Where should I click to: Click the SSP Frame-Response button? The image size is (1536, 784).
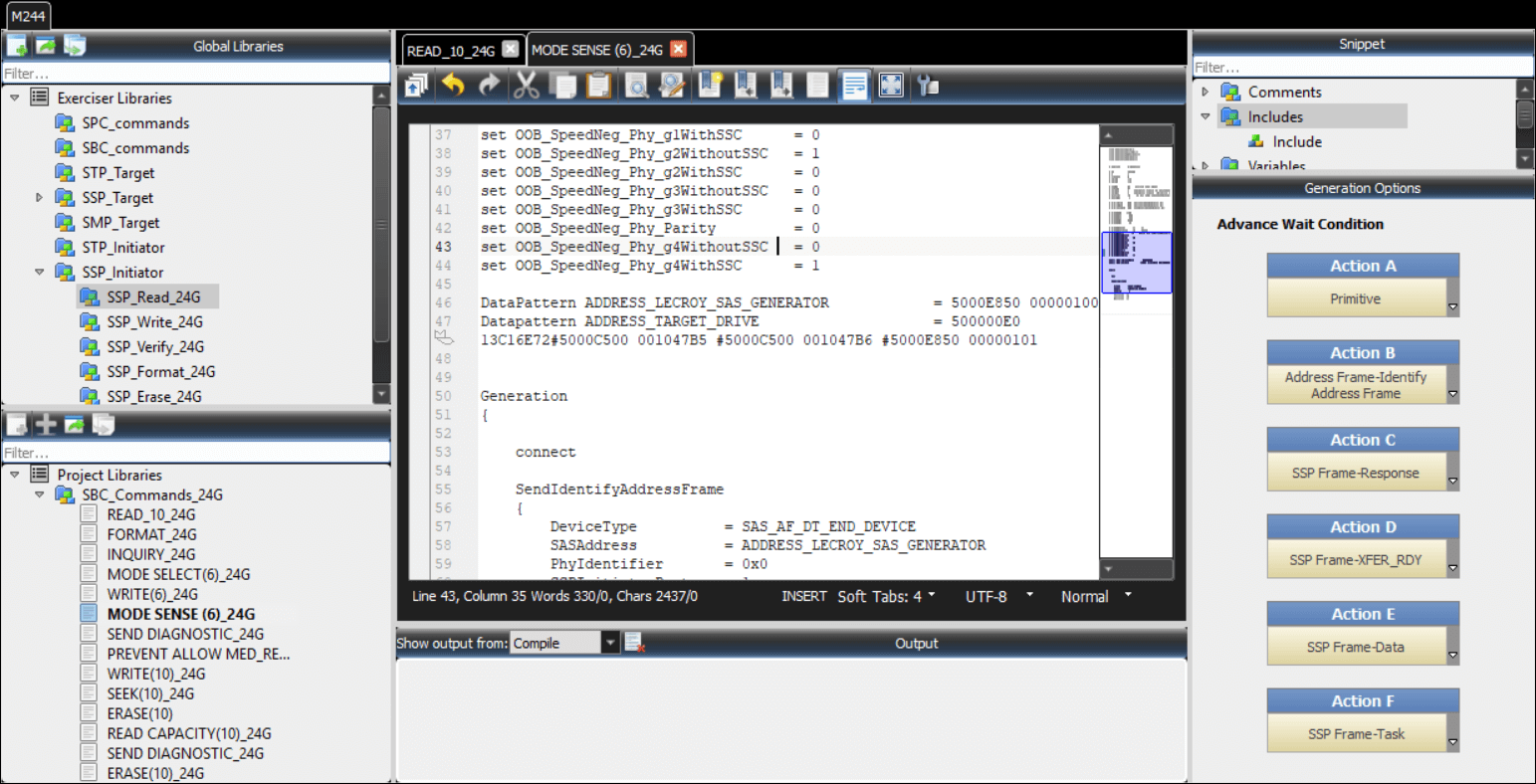[x=1355, y=473]
